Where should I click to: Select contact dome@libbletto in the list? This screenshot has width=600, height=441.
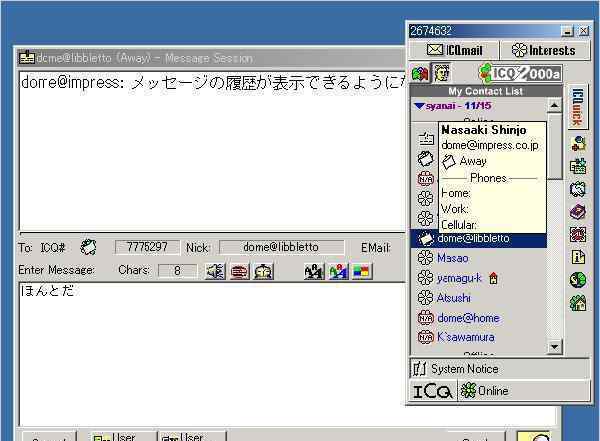(478, 238)
